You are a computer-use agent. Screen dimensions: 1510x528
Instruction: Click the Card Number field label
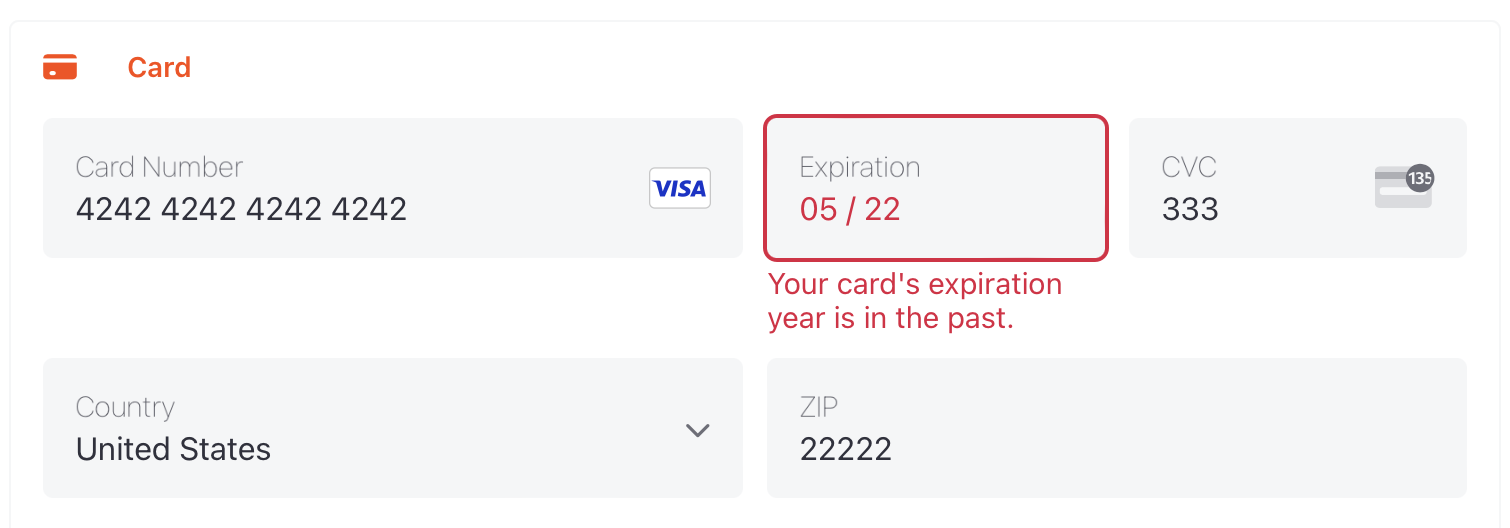pyautogui.click(x=159, y=167)
